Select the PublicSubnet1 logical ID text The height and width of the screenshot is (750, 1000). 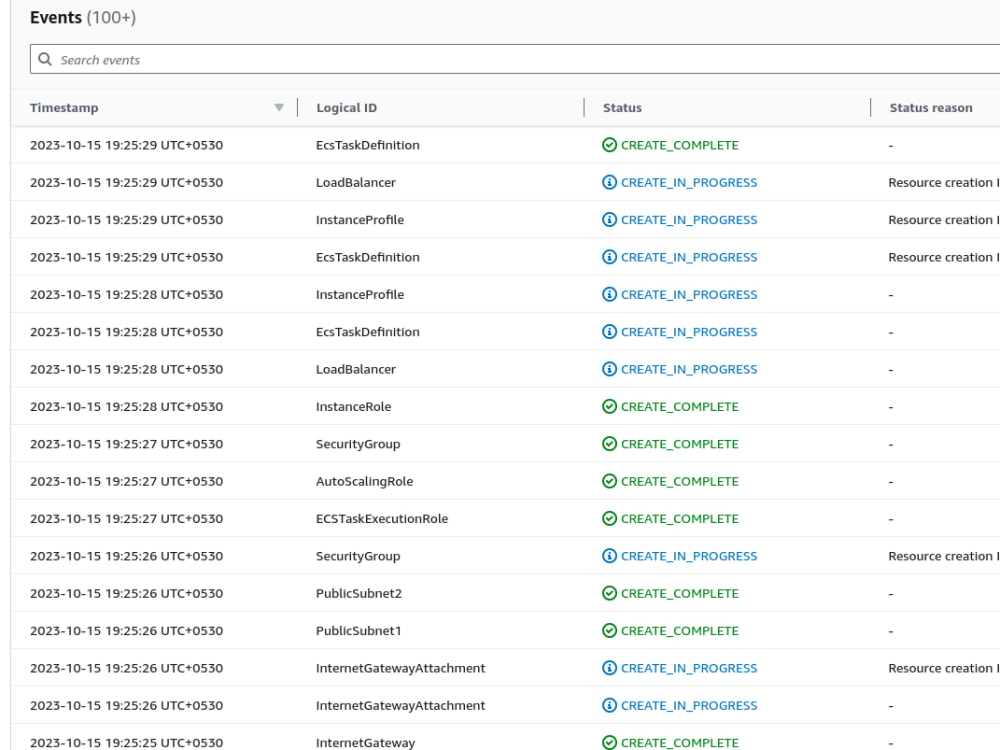pos(358,631)
